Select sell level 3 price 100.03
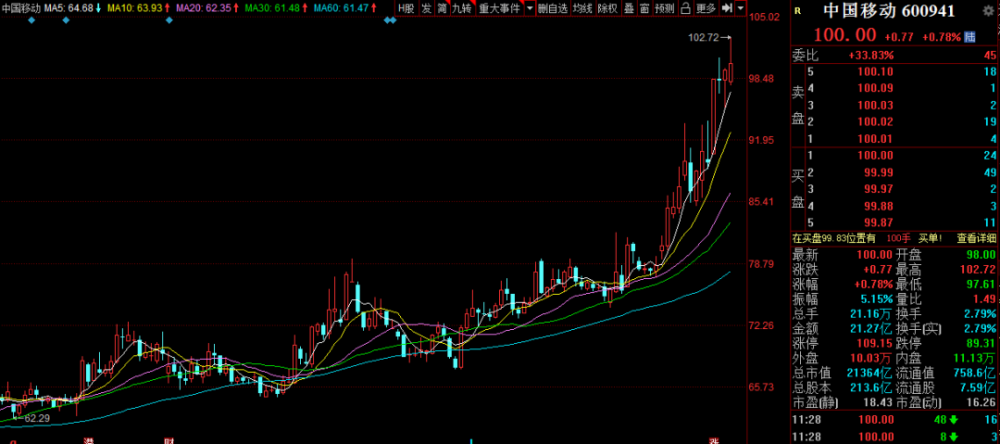The width and height of the screenshot is (1000, 444). (x=874, y=105)
